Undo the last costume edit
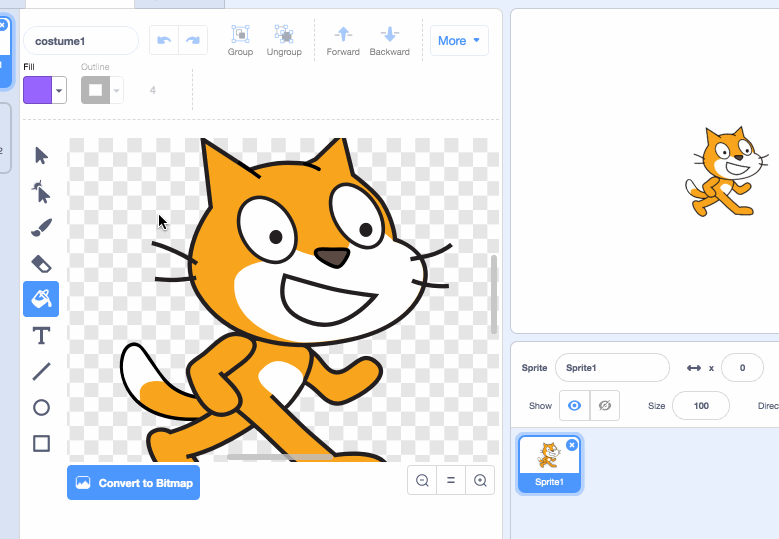Viewport: 779px width, 539px height. [x=164, y=40]
